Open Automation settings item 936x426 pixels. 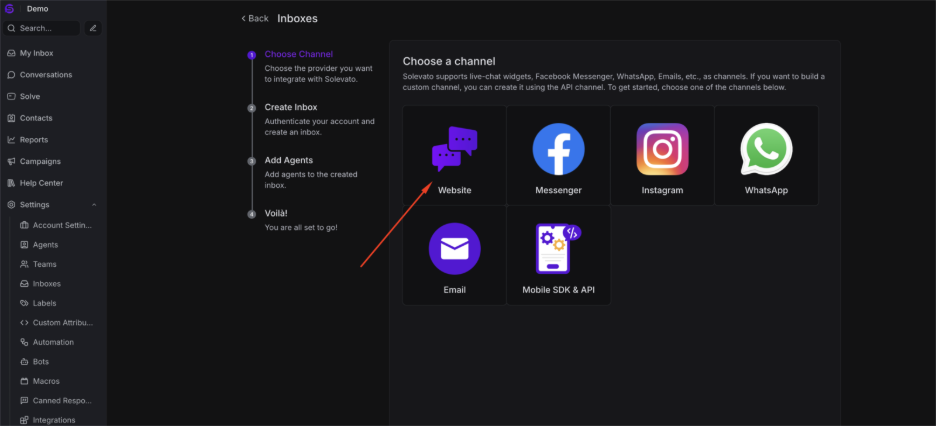pyautogui.click(x=53, y=342)
